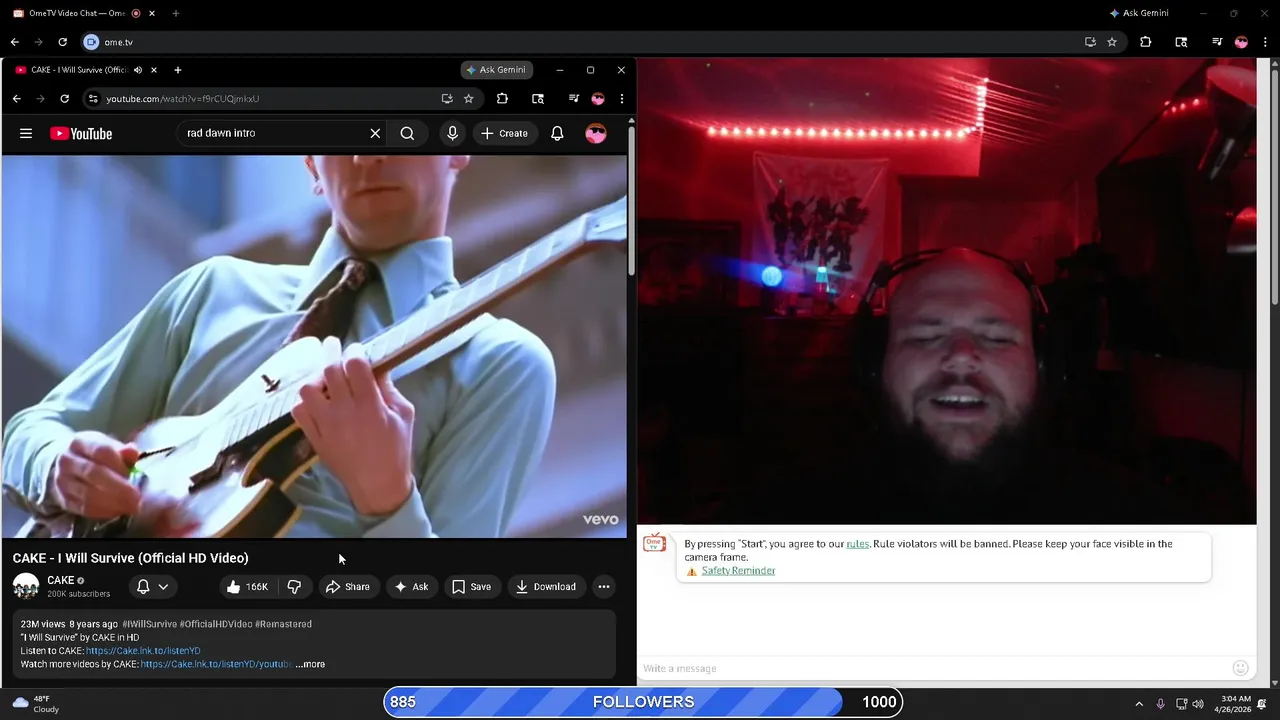Save the video to a playlist
1280x720 pixels.
tap(471, 587)
